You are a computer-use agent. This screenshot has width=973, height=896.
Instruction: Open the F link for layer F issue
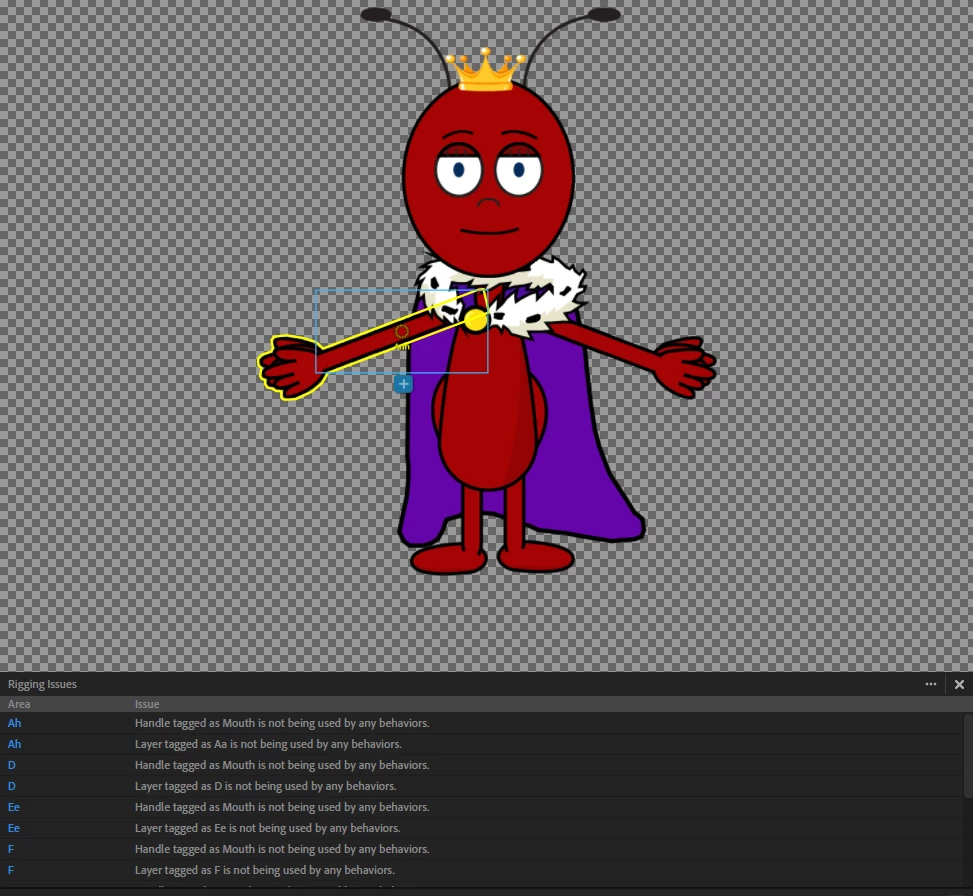click(11, 870)
